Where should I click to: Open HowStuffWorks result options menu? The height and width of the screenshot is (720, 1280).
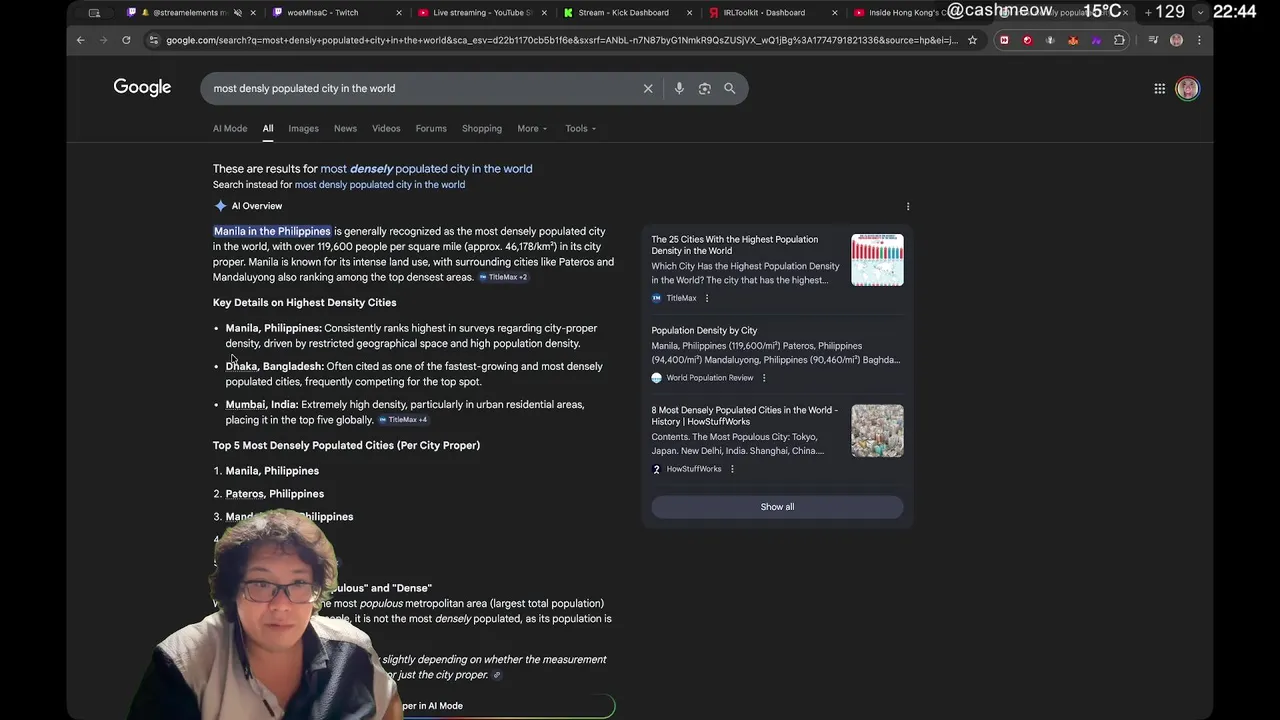click(x=732, y=469)
